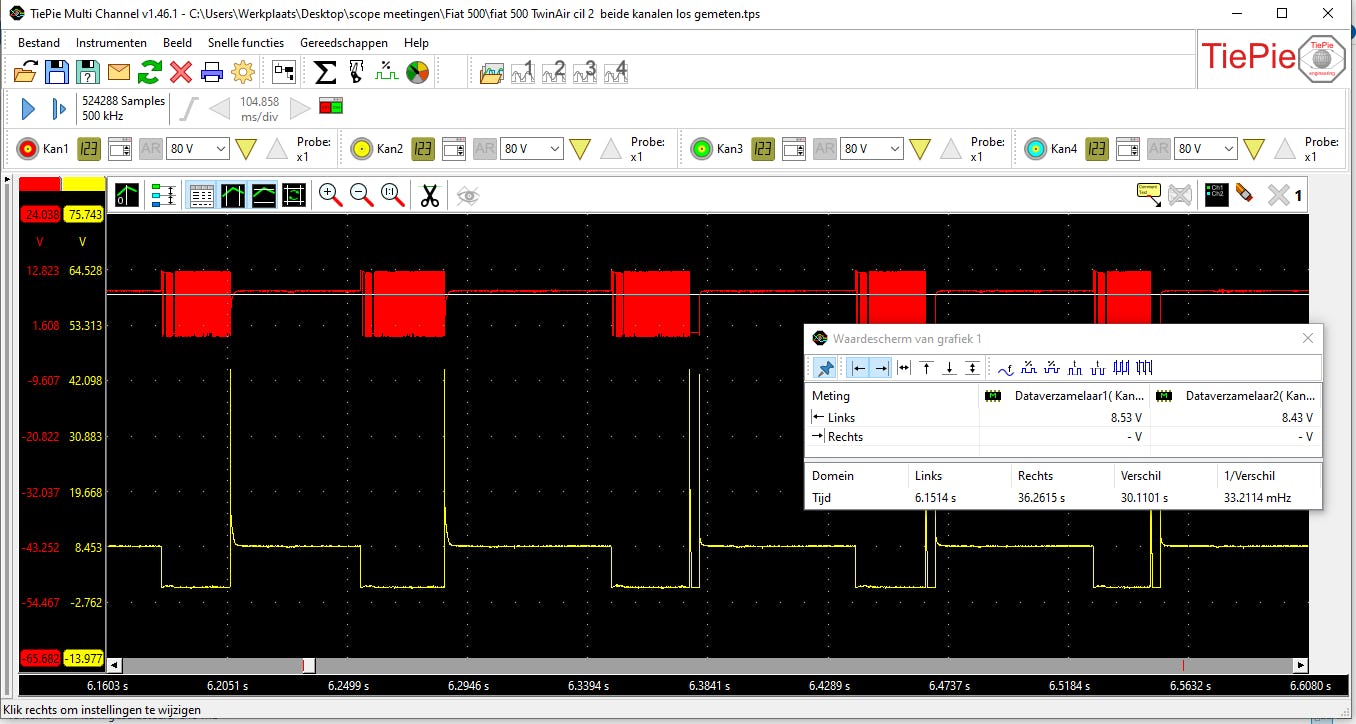Click the zoom out magnifier icon
Screen dimensions: 1356x724
point(361,196)
